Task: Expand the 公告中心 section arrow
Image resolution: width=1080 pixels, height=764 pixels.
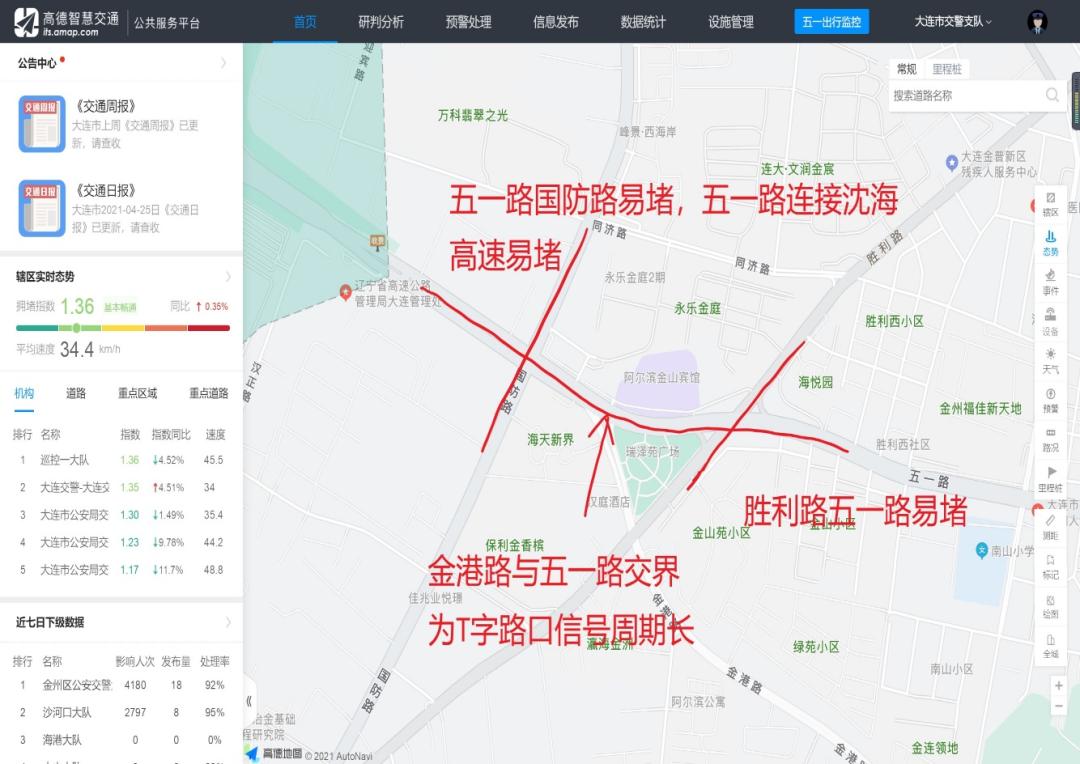Action: tap(224, 63)
